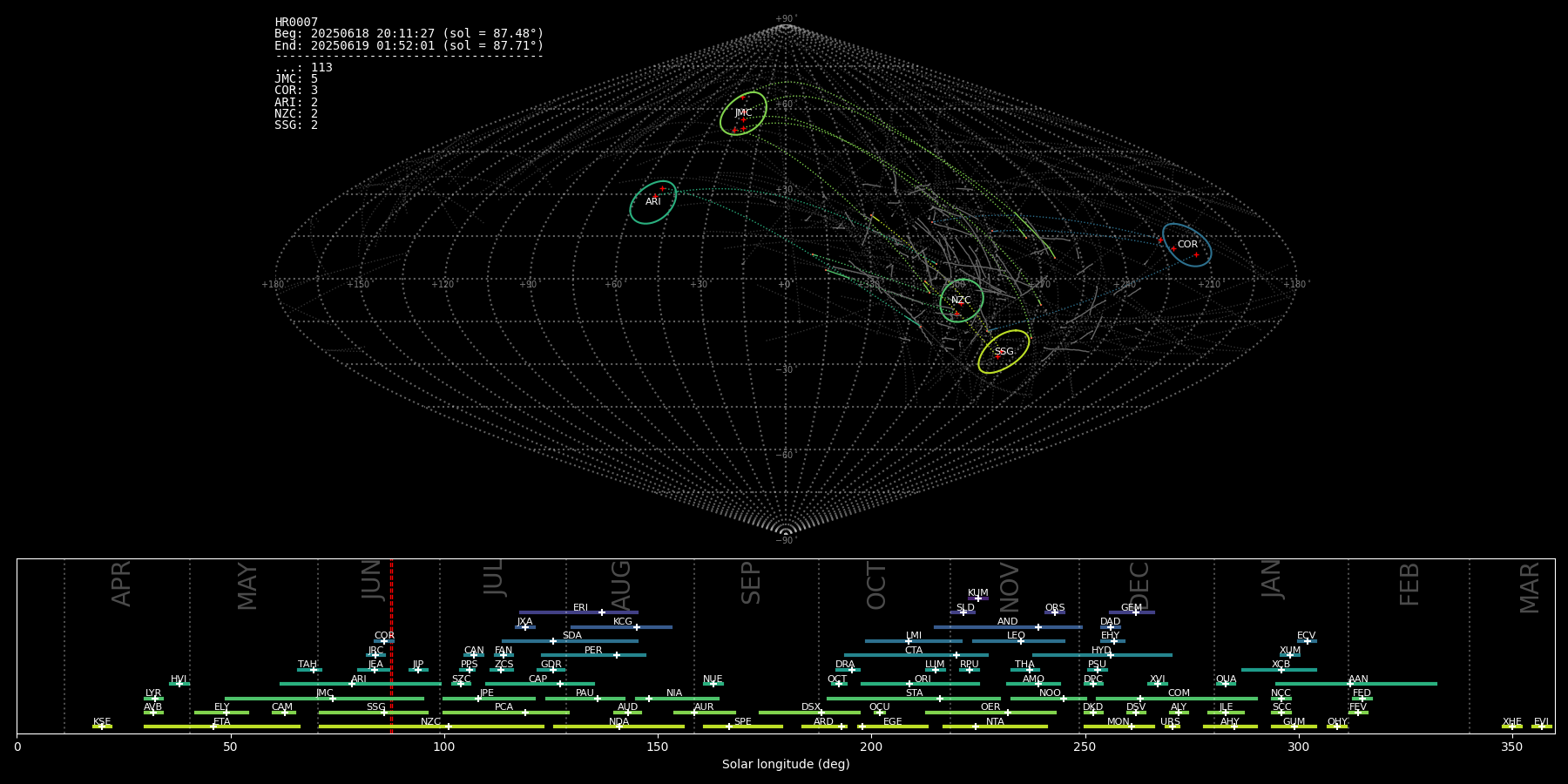Select the LEO shower label in the timeline

click(x=1016, y=636)
